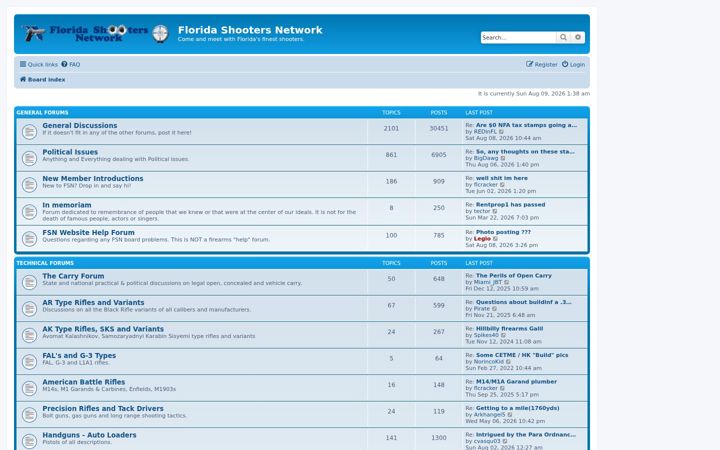Open AK Type Rifles, SKS and Variants forum
The width and height of the screenshot is (720, 450).
pos(103,329)
